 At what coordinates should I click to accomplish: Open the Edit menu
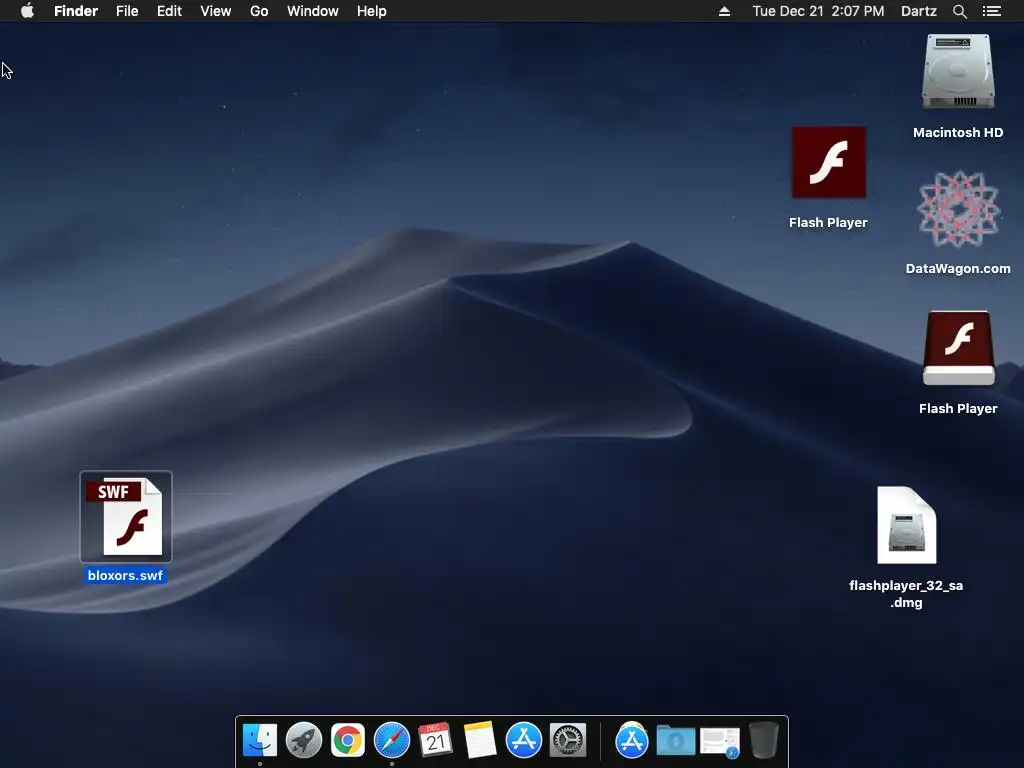point(169,11)
